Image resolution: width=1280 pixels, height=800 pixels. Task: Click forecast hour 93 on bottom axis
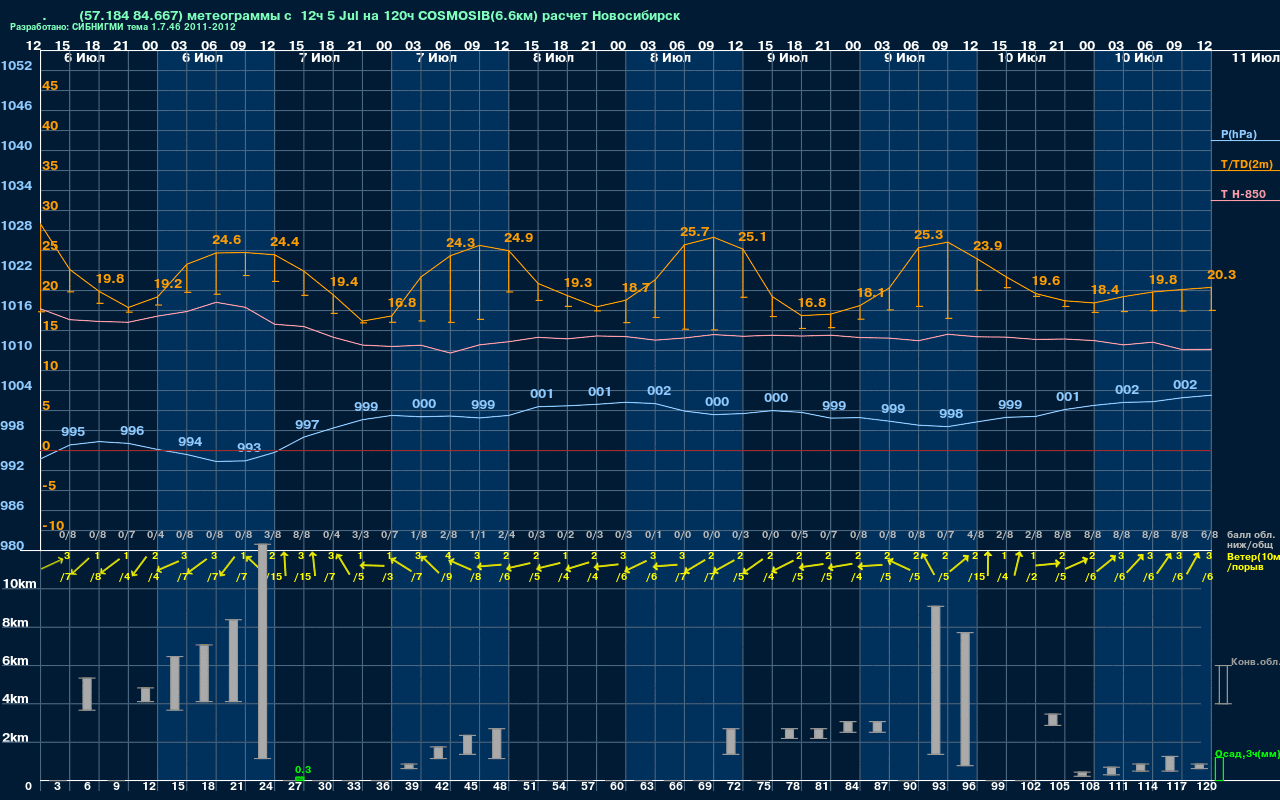click(x=941, y=787)
